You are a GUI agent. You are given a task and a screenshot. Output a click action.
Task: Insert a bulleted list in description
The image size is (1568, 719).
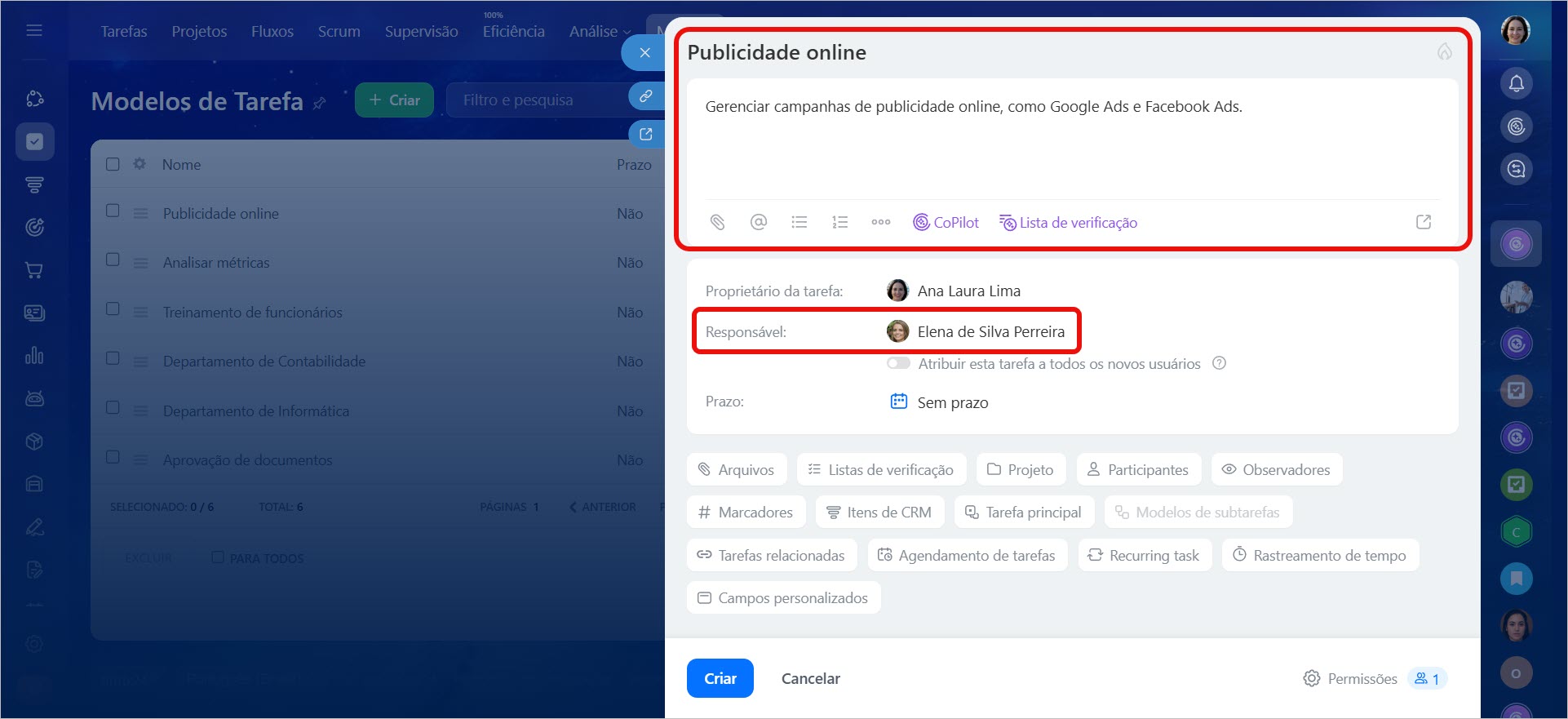coord(799,222)
